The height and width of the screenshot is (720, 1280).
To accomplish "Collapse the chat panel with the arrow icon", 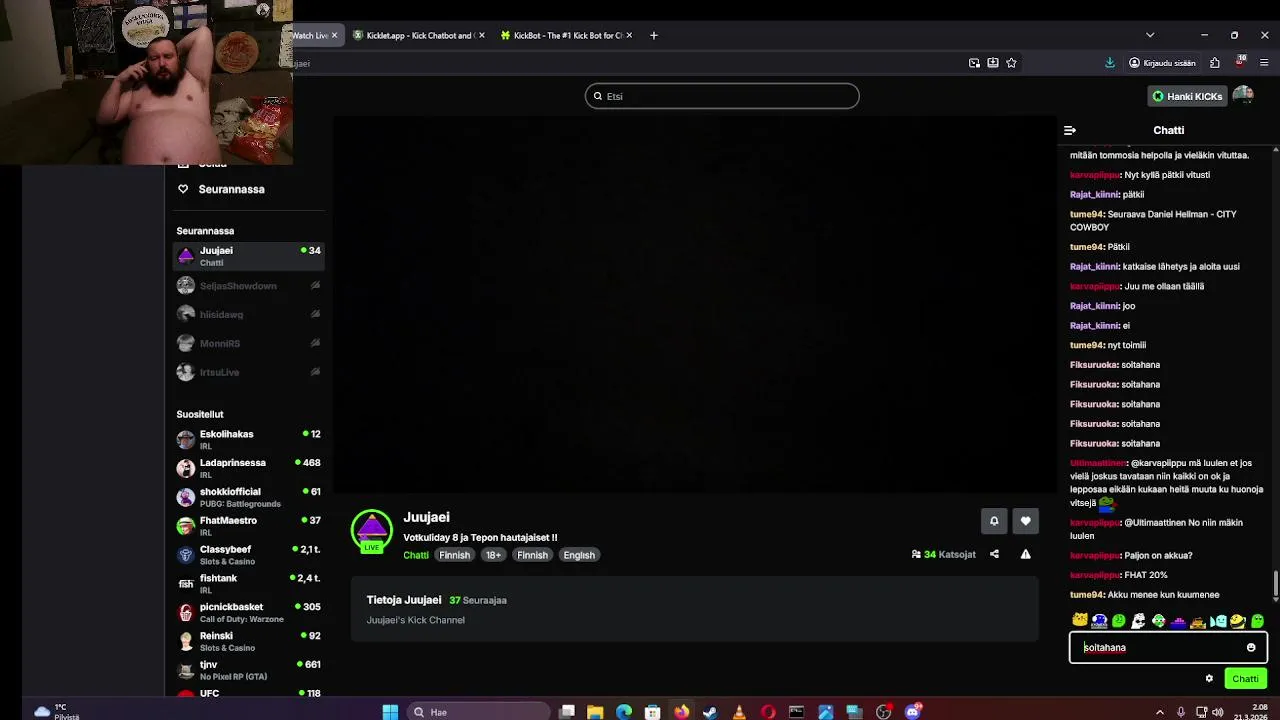I will 1070,130.
